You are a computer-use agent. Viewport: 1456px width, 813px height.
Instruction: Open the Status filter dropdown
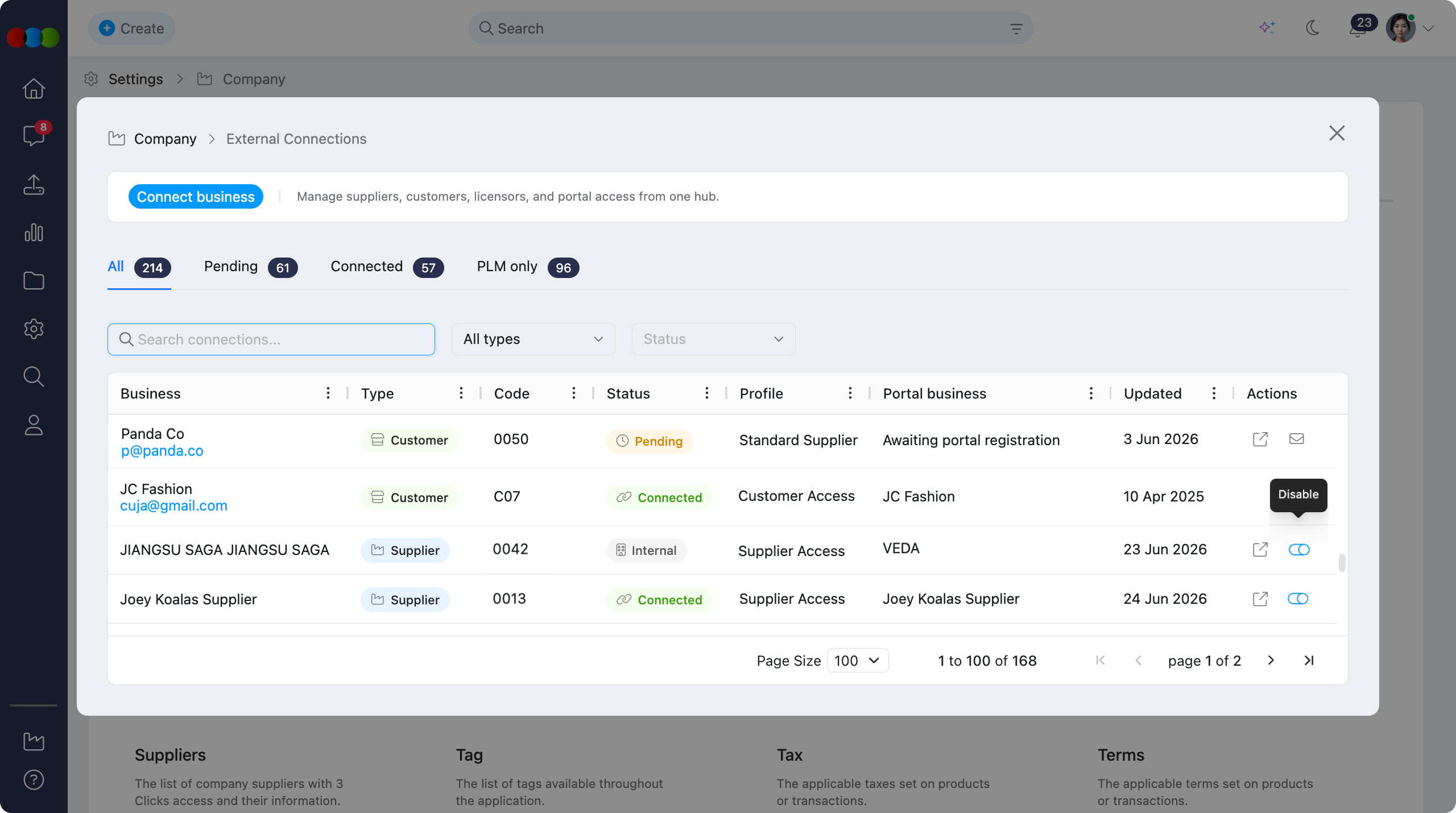click(713, 339)
